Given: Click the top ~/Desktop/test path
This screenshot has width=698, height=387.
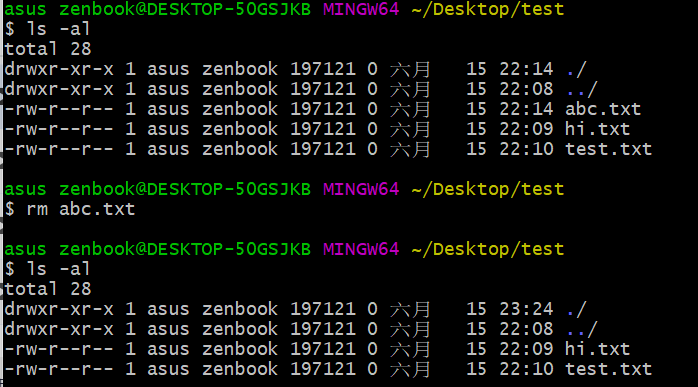Looking at the screenshot, I should [x=487, y=9].
